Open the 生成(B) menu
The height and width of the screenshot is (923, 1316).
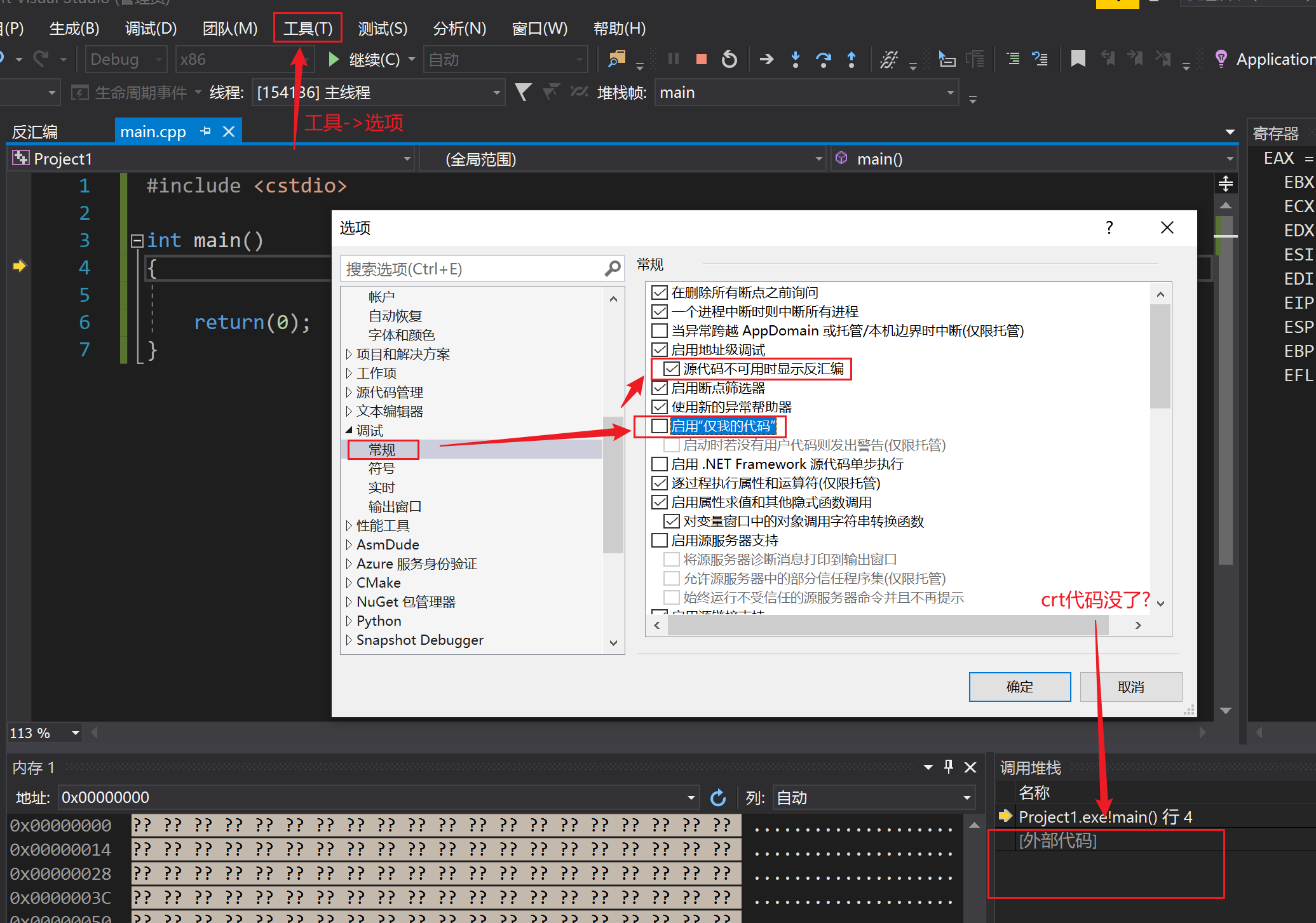coord(74,29)
